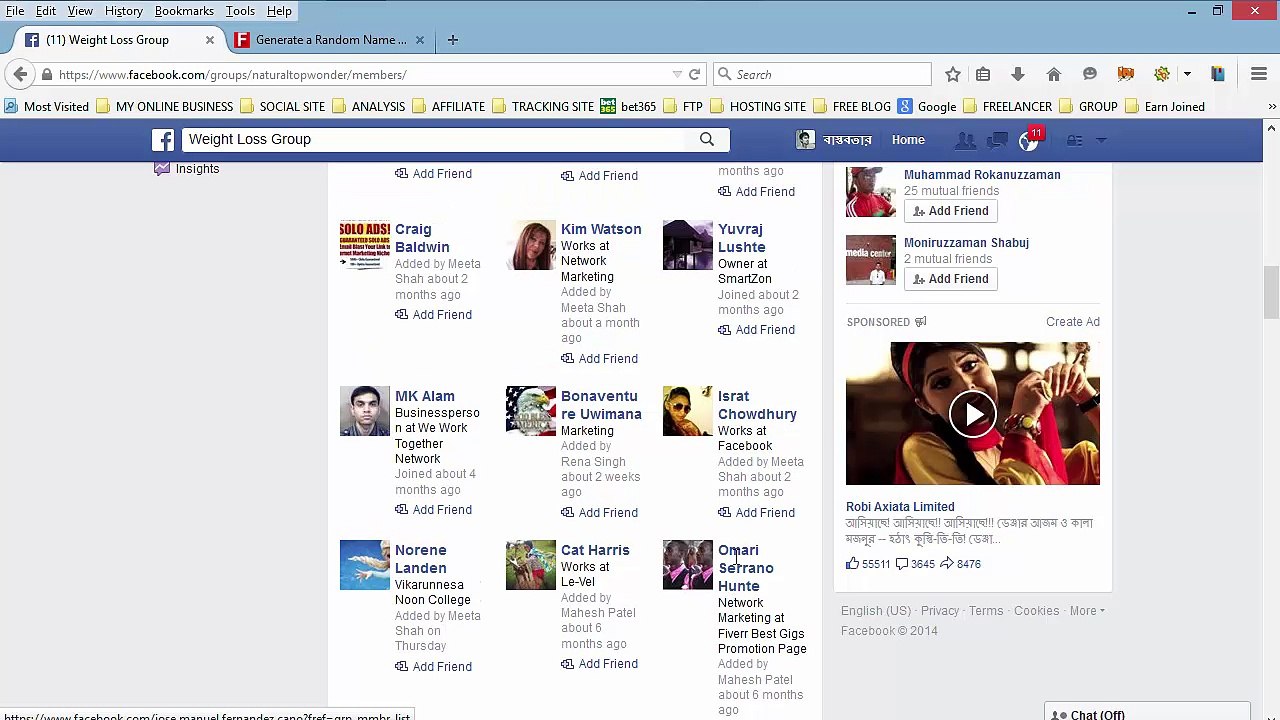
Task: Add Muhammad Rokanuzzaman as friend
Action: (951, 211)
